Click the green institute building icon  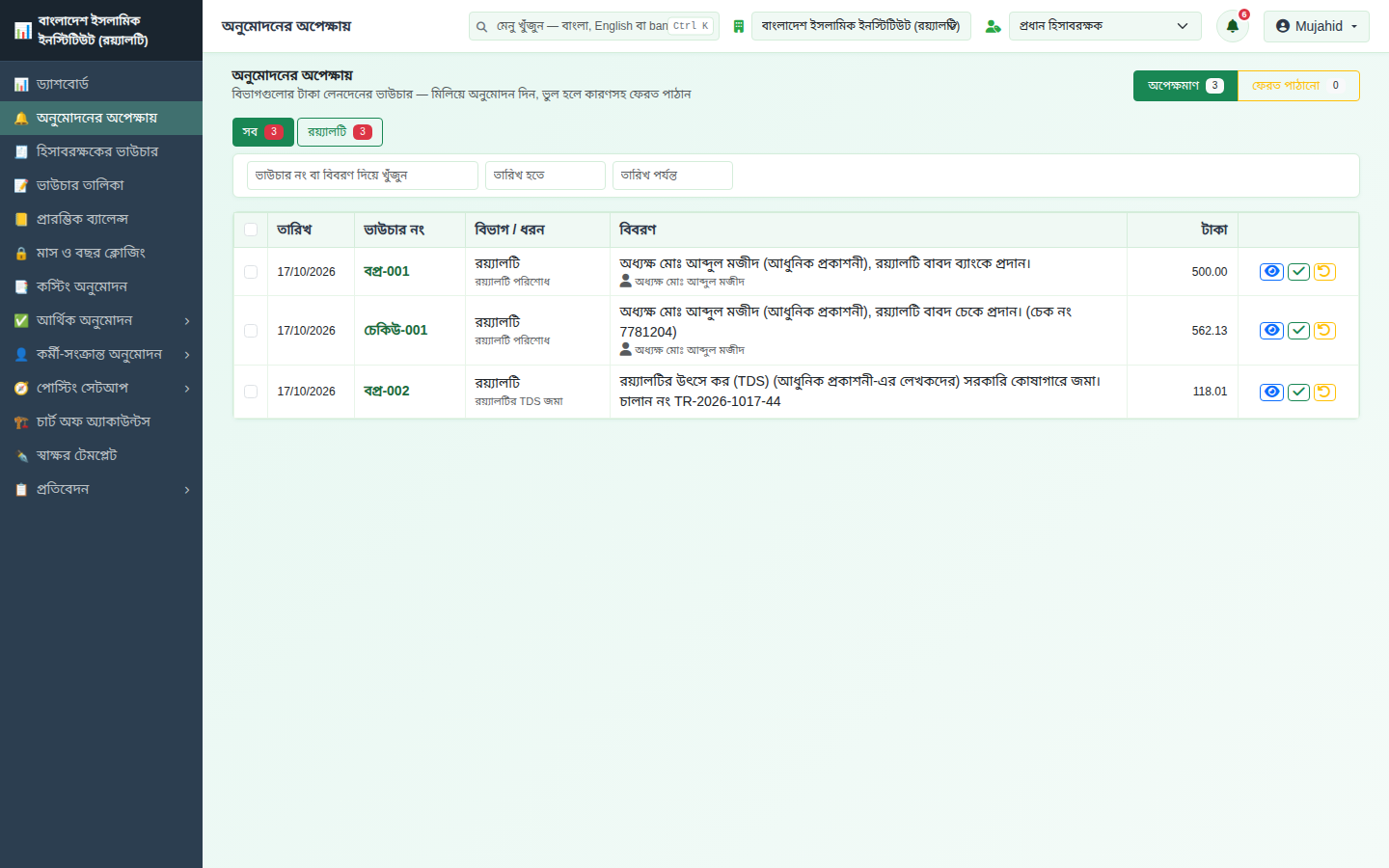[738, 27]
